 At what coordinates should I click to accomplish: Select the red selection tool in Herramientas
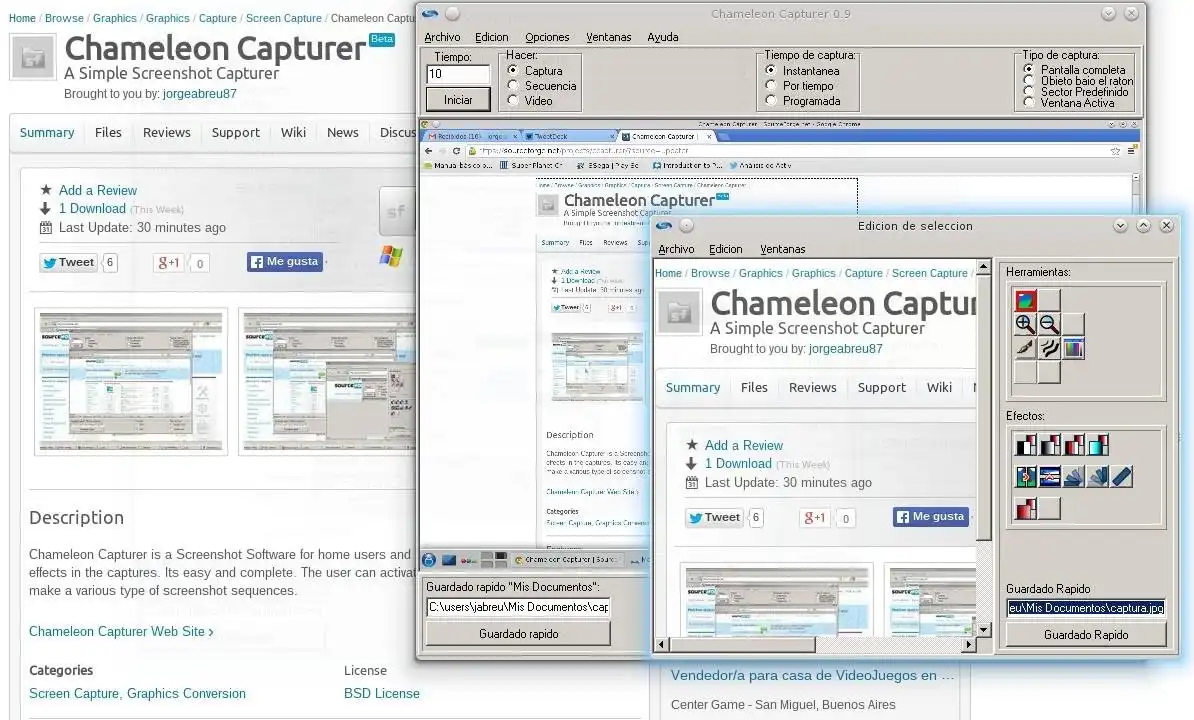click(1025, 300)
